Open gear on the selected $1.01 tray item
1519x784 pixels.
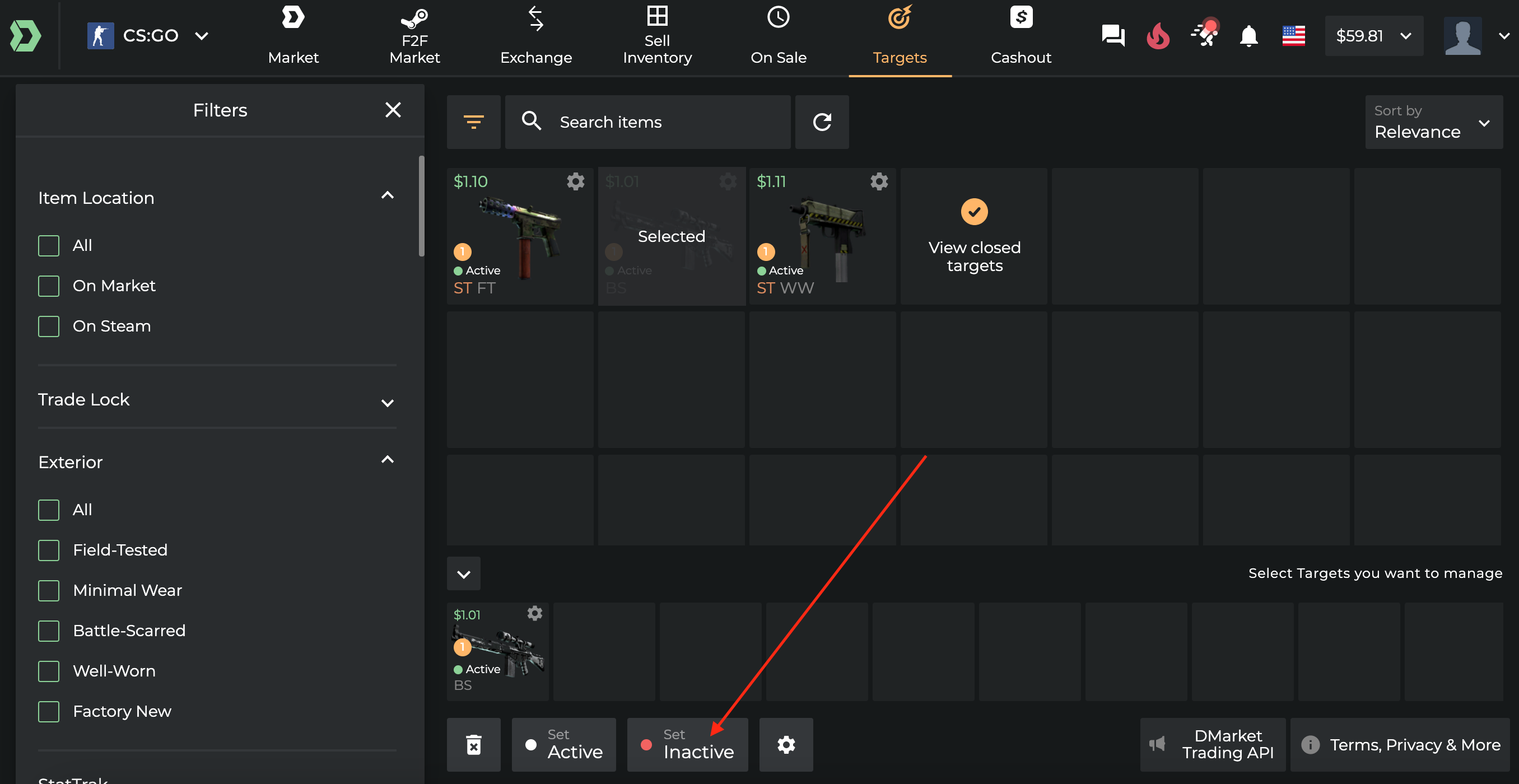[534, 614]
